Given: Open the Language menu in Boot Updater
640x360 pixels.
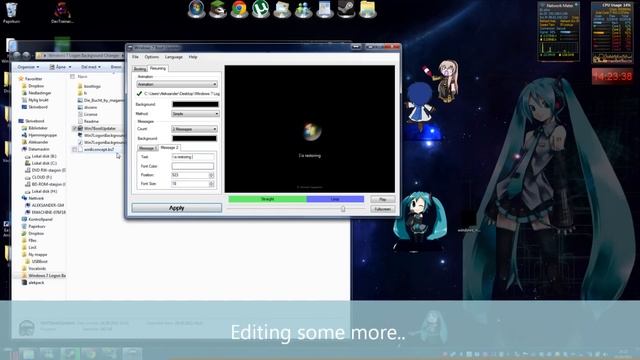Looking at the screenshot, I should pyautogui.click(x=173, y=57).
